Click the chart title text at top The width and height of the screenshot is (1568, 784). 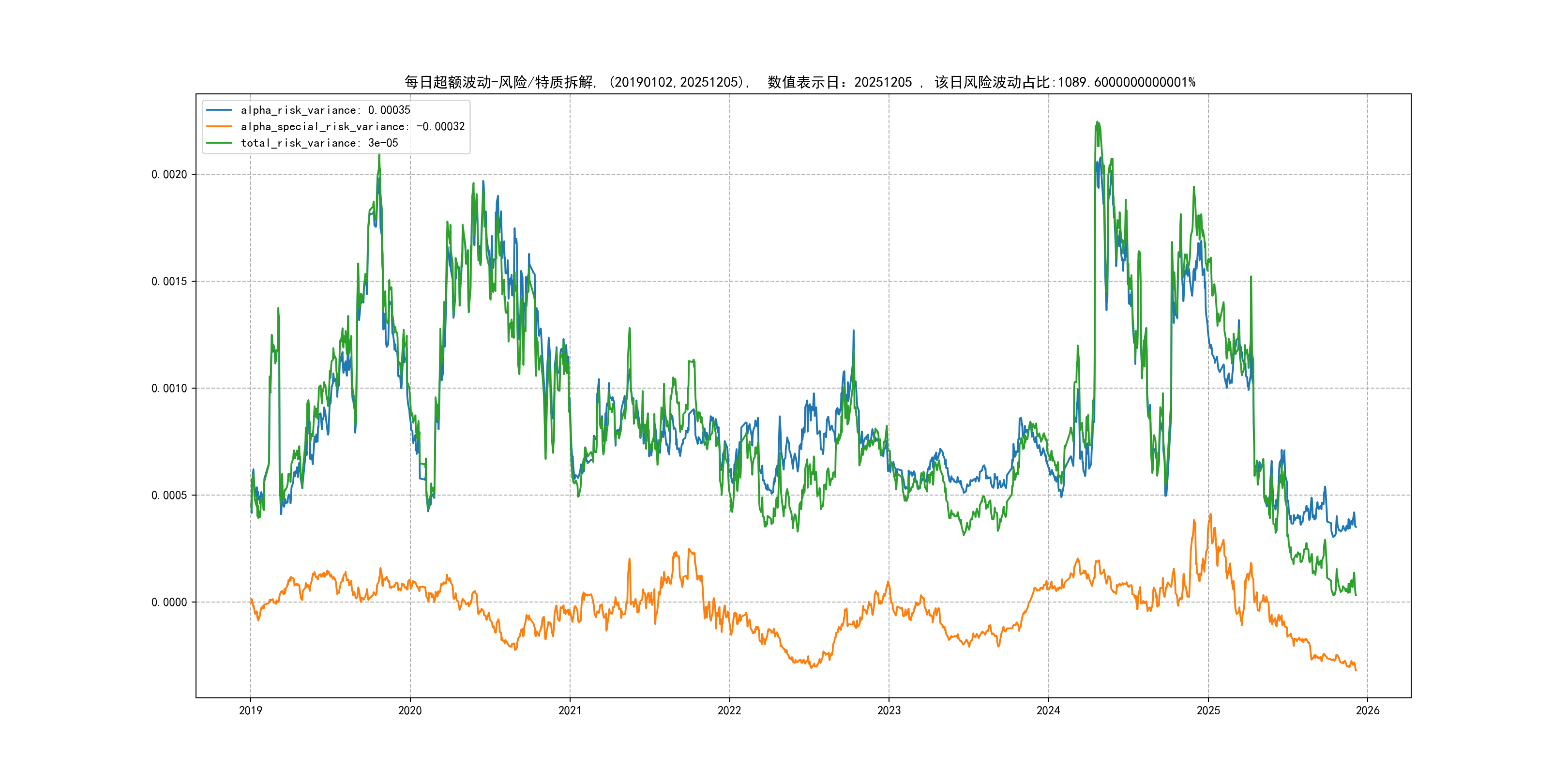(800, 82)
